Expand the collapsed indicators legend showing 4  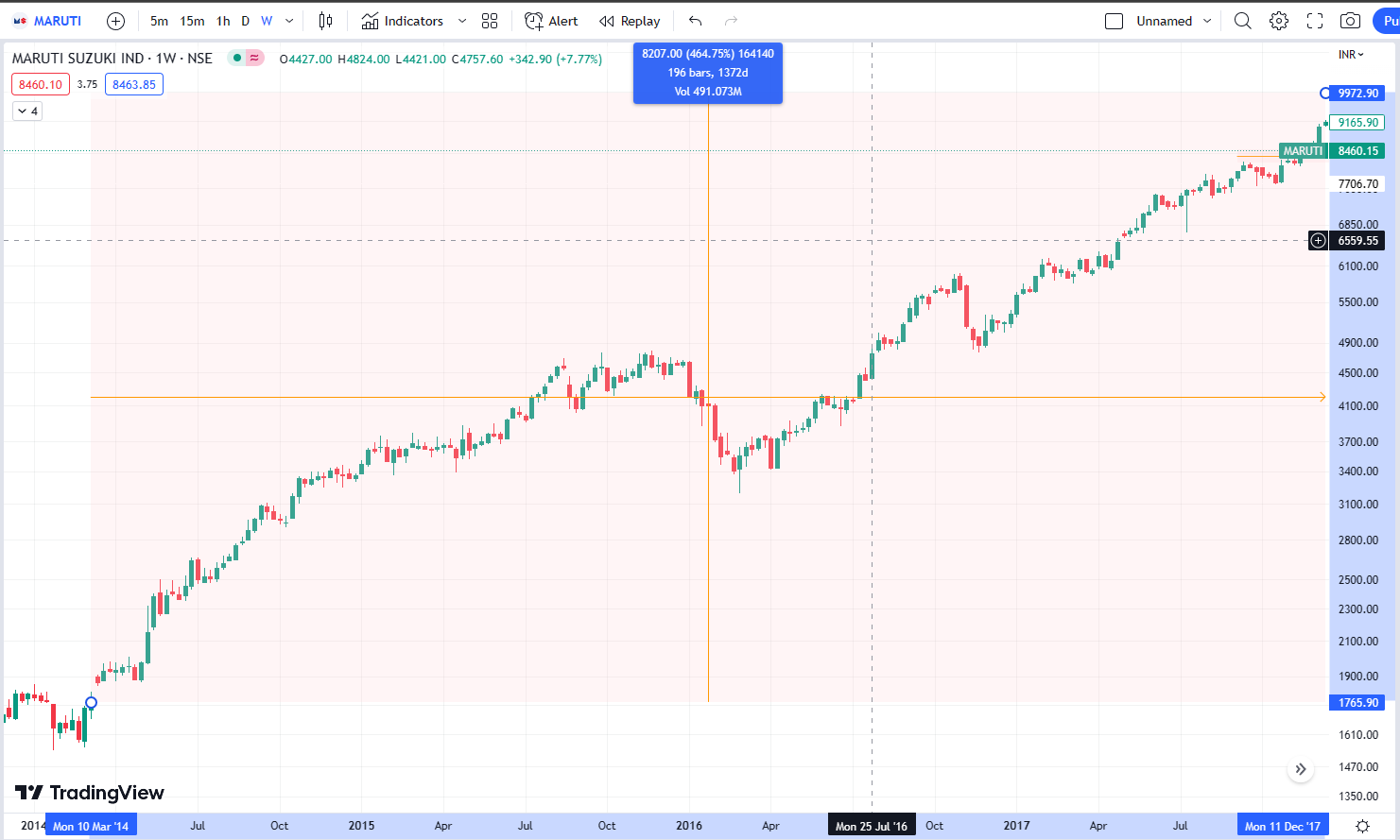click(x=27, y=111)
